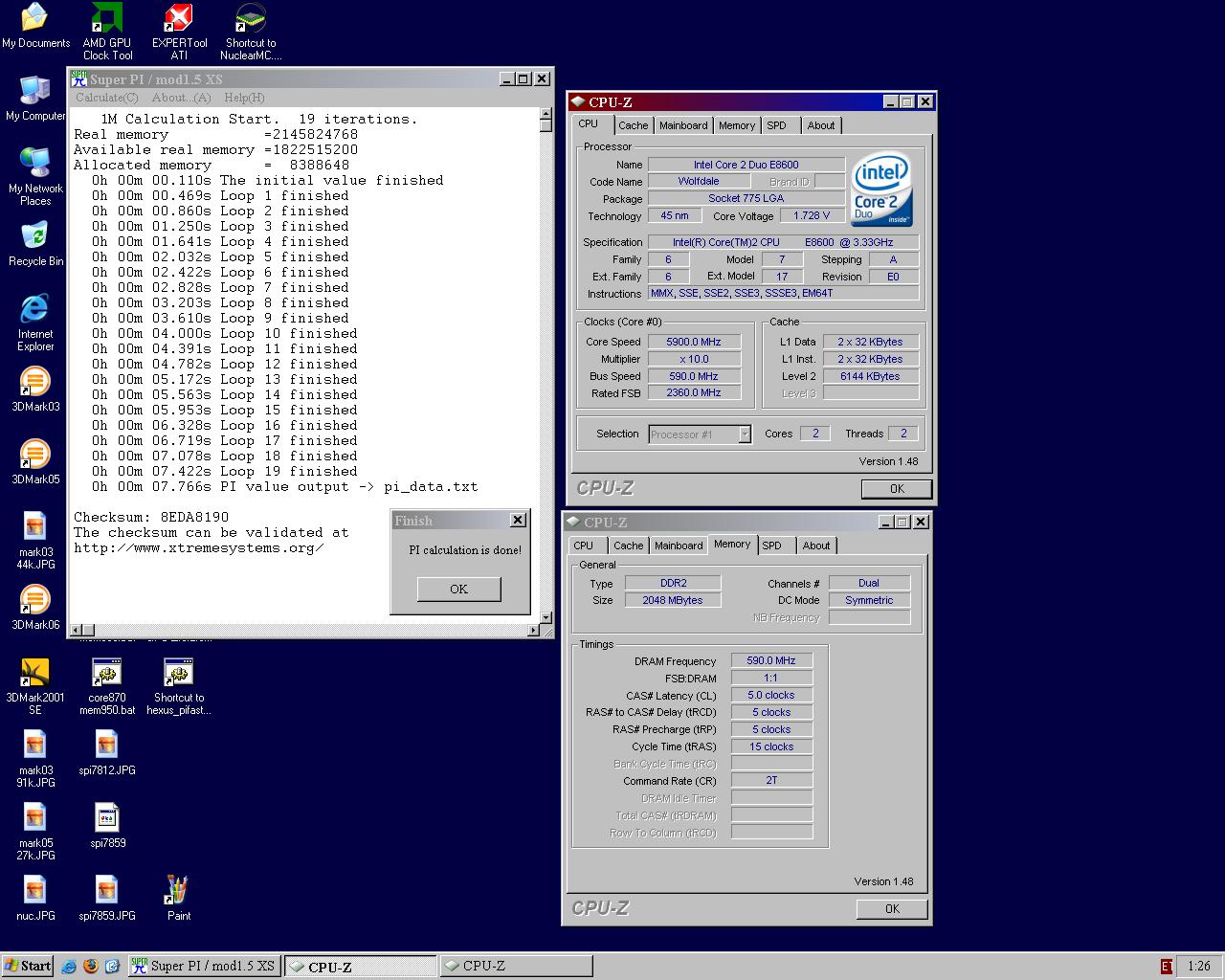Select spi7812.JPG file icon
This screenshot has width=1225, height=980.
[x=107, y=753]
